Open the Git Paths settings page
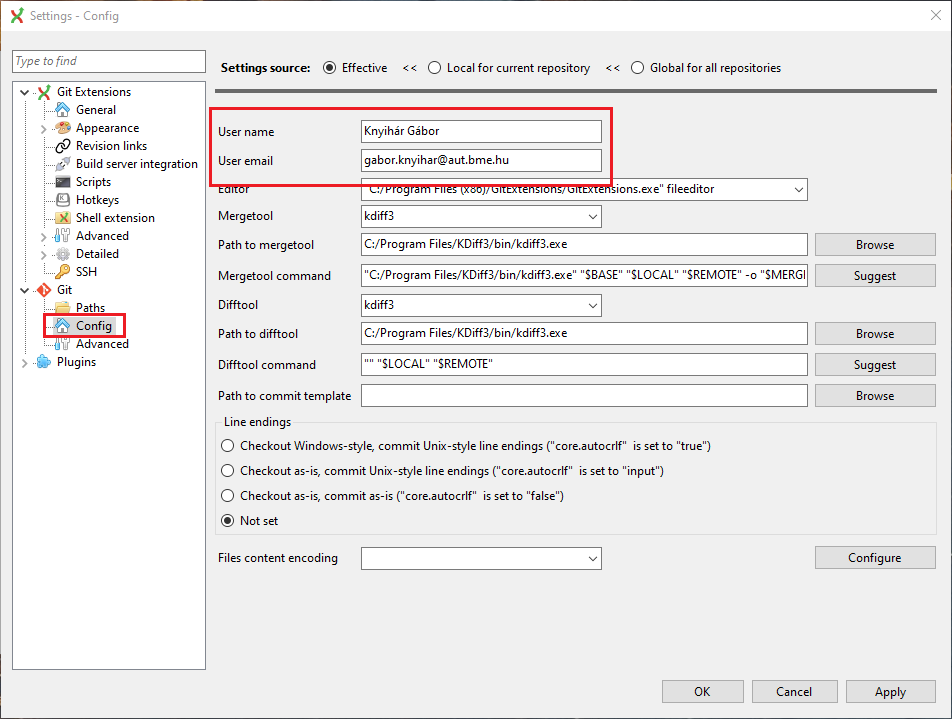Screen dimensions: 952x719 coord(90,308)
